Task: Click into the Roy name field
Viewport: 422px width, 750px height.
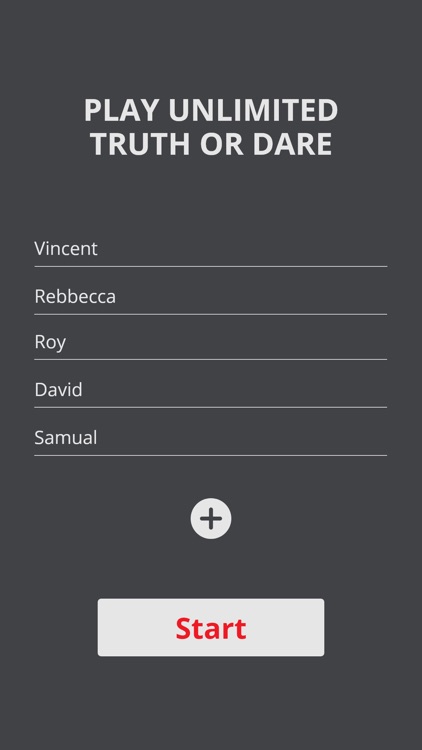Action: point(211,342)
